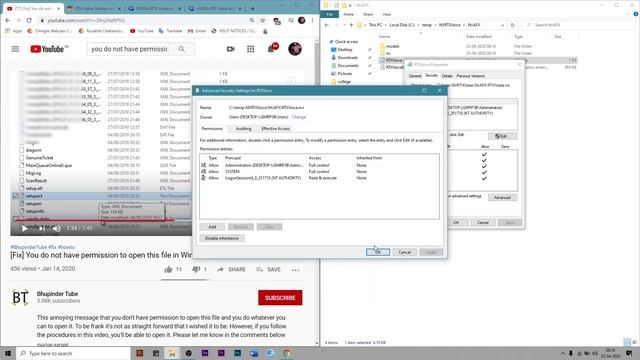Image resolution: width=640 pixels, height=360 pixels.
Task: Open the Gmail bookmark
Action: (x=197, y=31)
